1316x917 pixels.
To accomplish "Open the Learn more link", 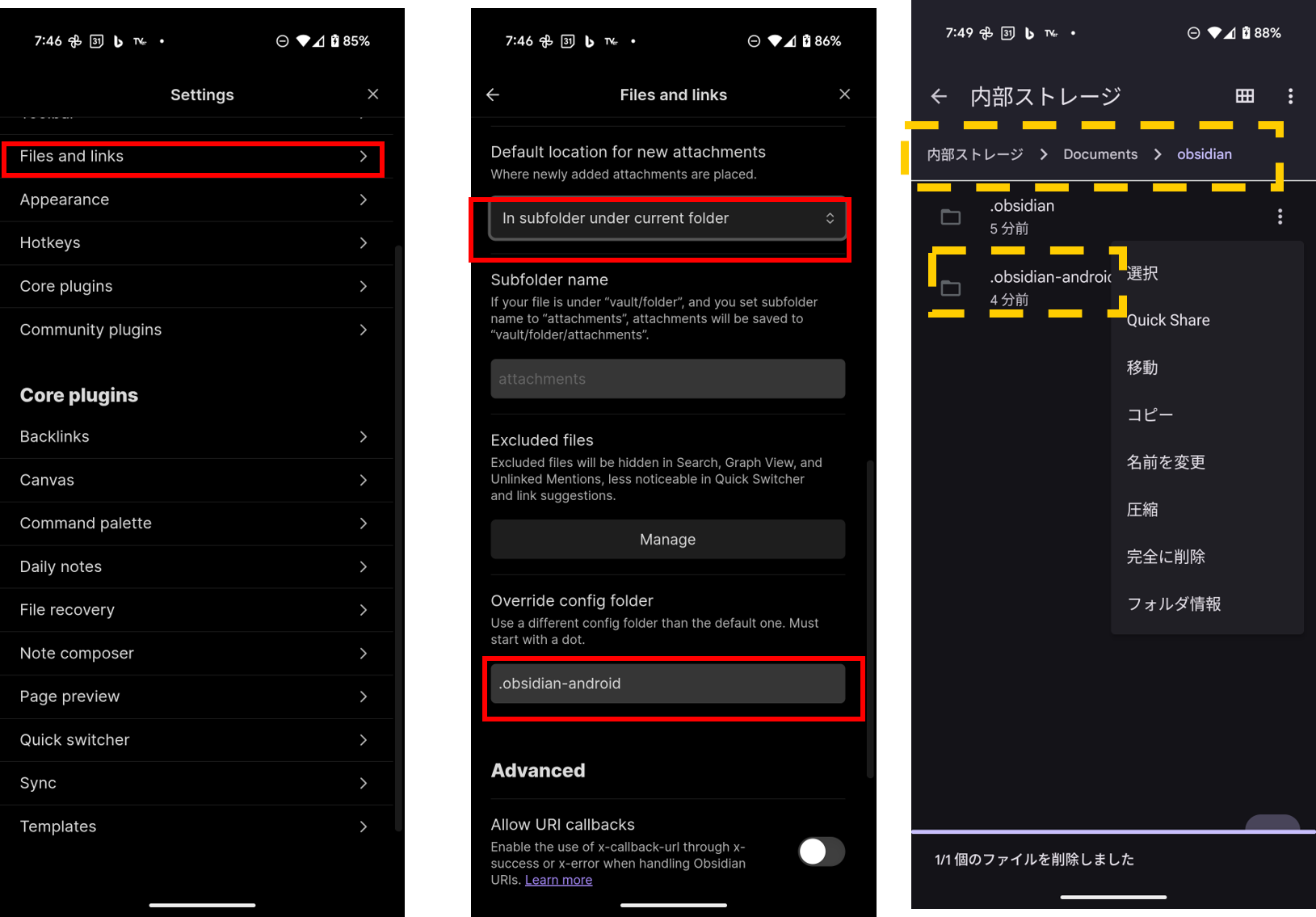I will pyautogui.click(x=558, y=880).
